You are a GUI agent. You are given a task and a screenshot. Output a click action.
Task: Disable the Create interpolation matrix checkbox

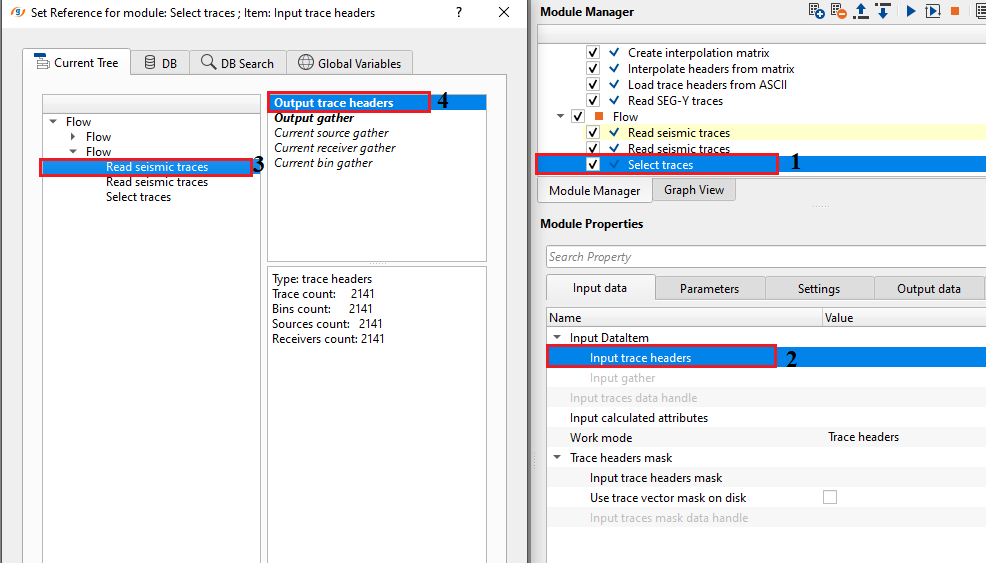593,52
